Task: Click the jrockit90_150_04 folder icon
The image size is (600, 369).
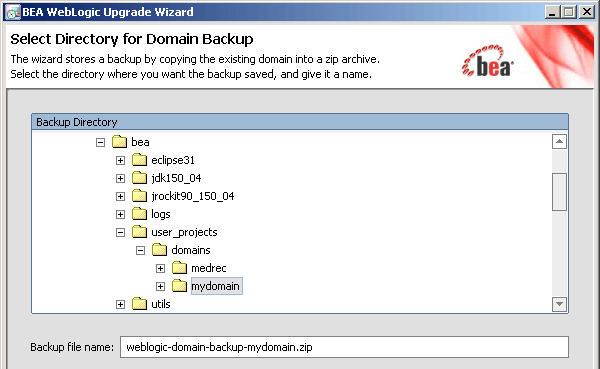Action: (x=139, y=196)
